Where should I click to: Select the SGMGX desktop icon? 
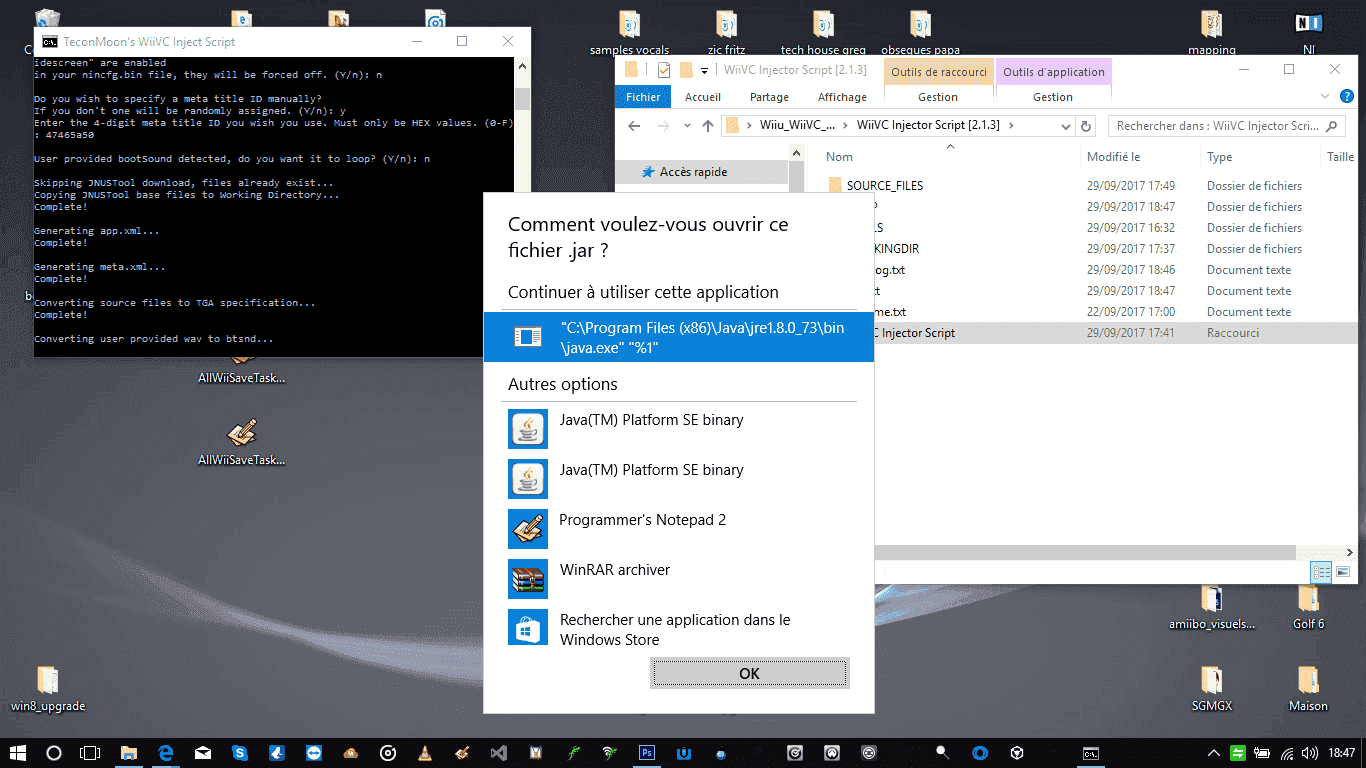[1211, 689]
